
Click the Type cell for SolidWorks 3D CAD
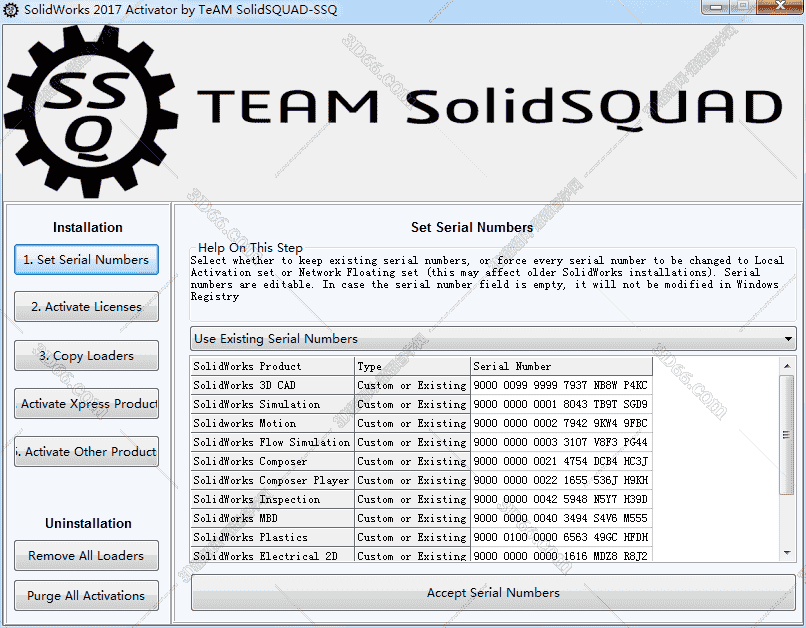[x=411, y=386]
